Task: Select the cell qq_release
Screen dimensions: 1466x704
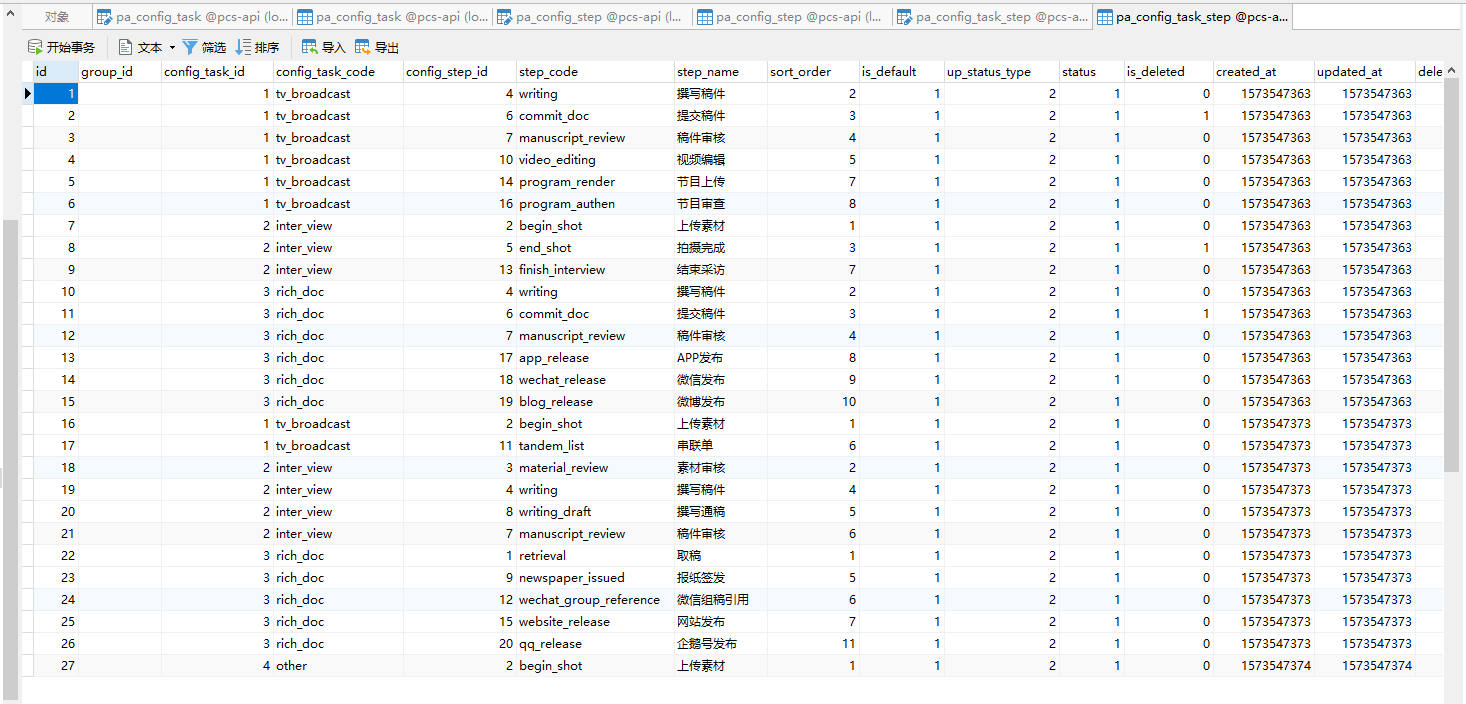Action: pyautogui.click(x=595, y=644)
